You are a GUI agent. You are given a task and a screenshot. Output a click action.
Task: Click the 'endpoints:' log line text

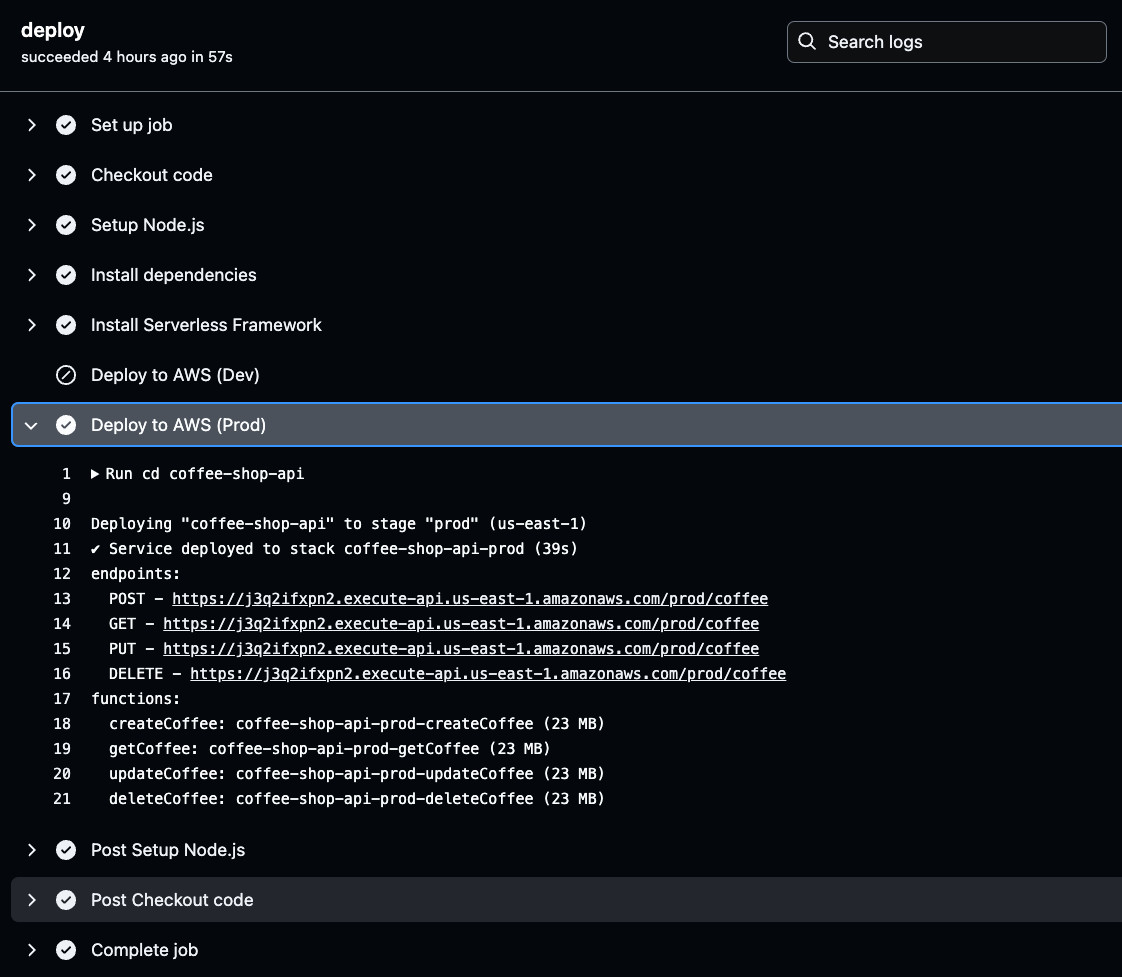[x=135, y=574]
